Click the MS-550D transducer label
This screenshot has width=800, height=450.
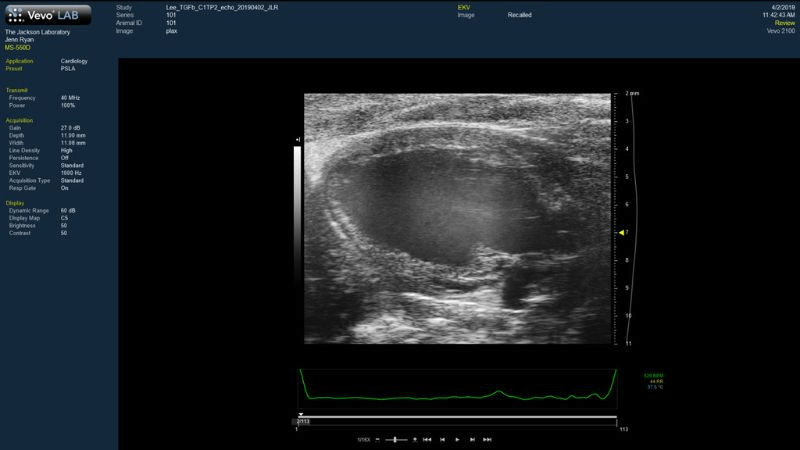click(x=18, y=46)
